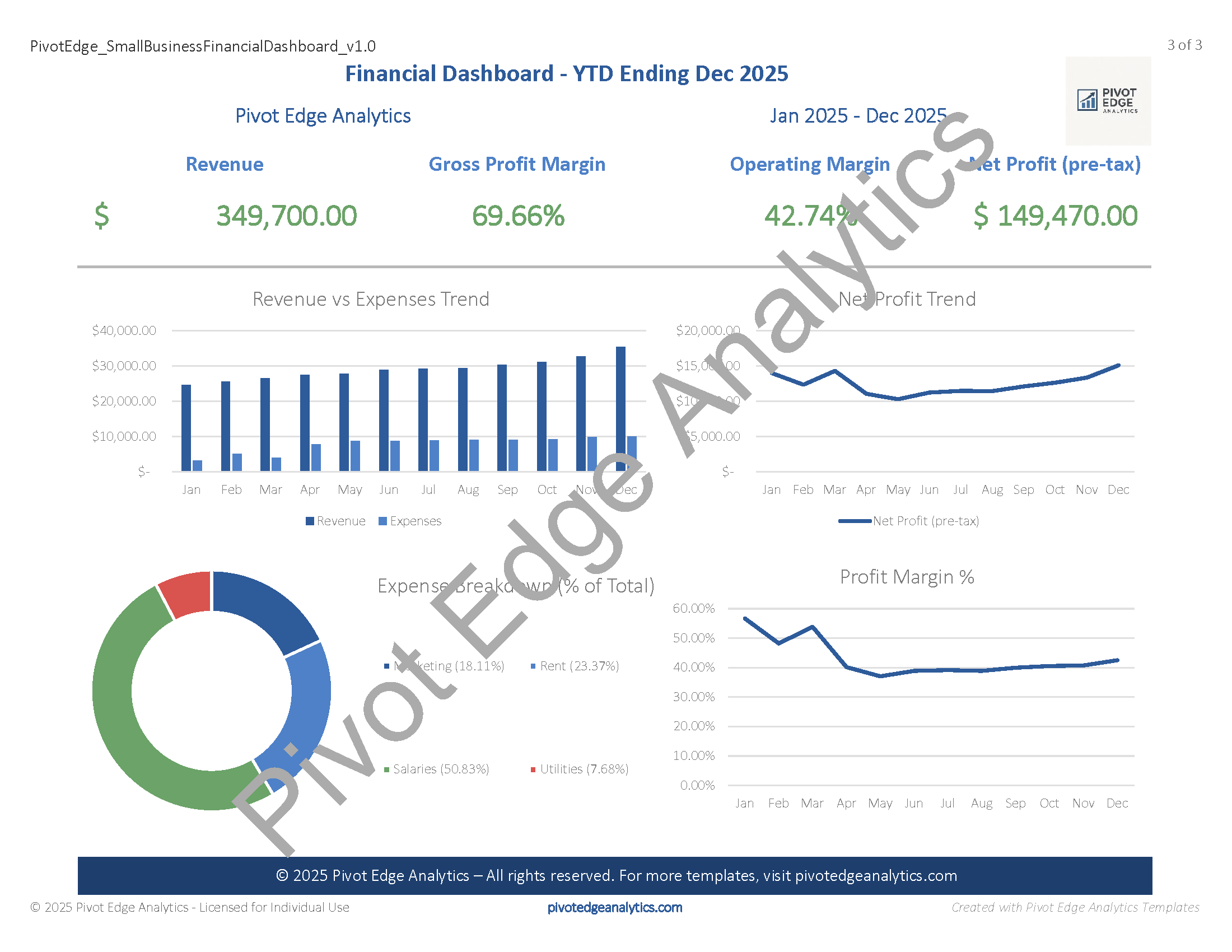
Task: Click the Salaries legend marker
Action: (386, 770)
